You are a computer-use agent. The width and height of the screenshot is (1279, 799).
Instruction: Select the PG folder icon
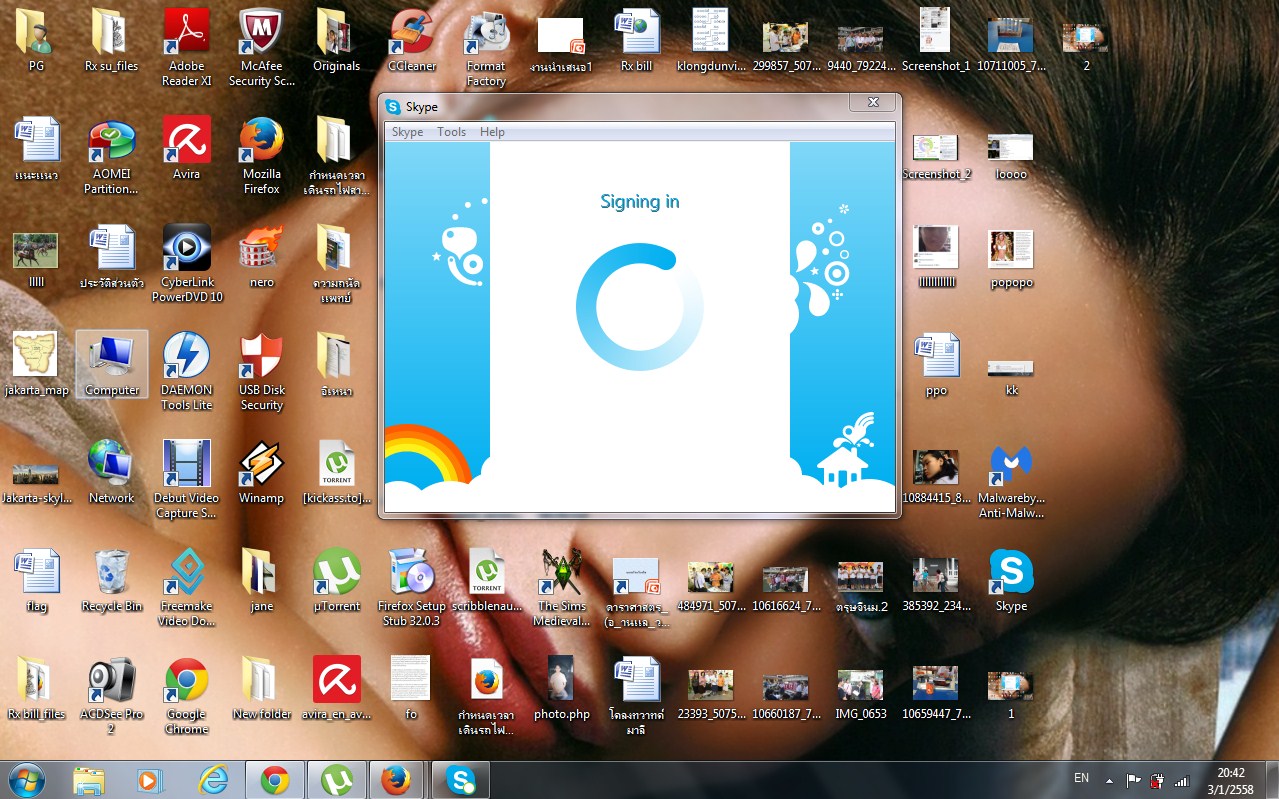[x=36, y=41]
